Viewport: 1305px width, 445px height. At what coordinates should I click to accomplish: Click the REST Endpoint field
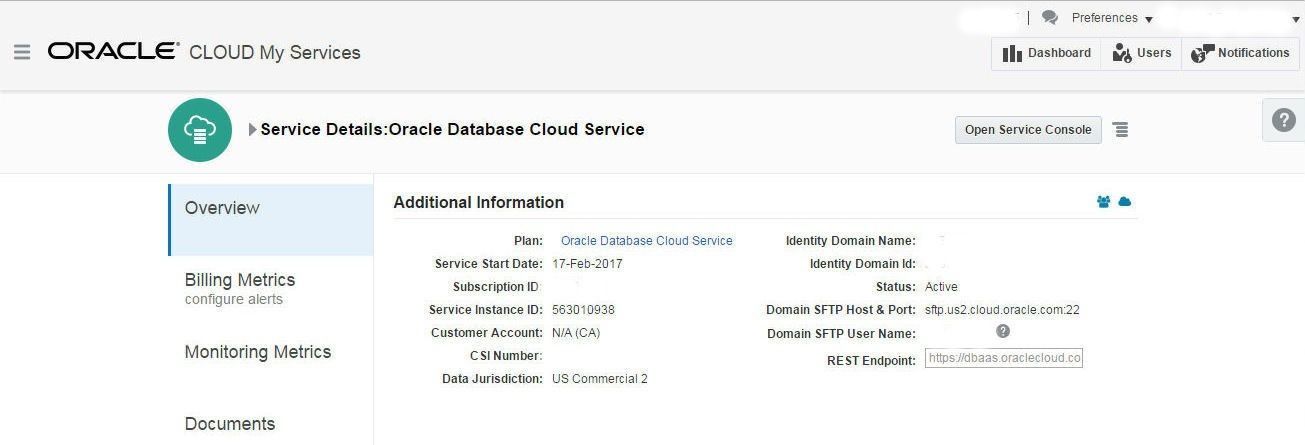tap(1004, 358)
